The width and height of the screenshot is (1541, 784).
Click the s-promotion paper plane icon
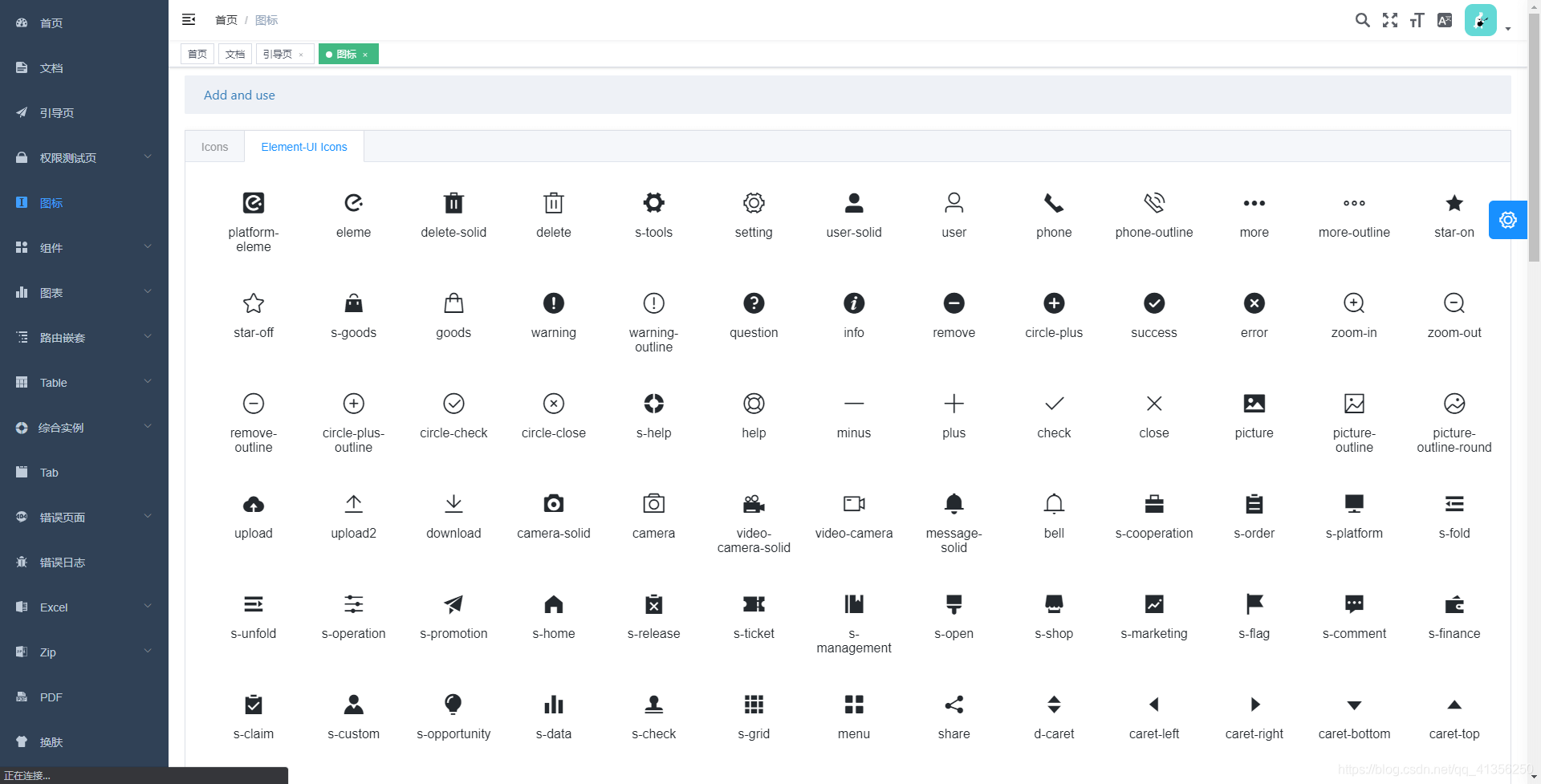tap(453, 604)
